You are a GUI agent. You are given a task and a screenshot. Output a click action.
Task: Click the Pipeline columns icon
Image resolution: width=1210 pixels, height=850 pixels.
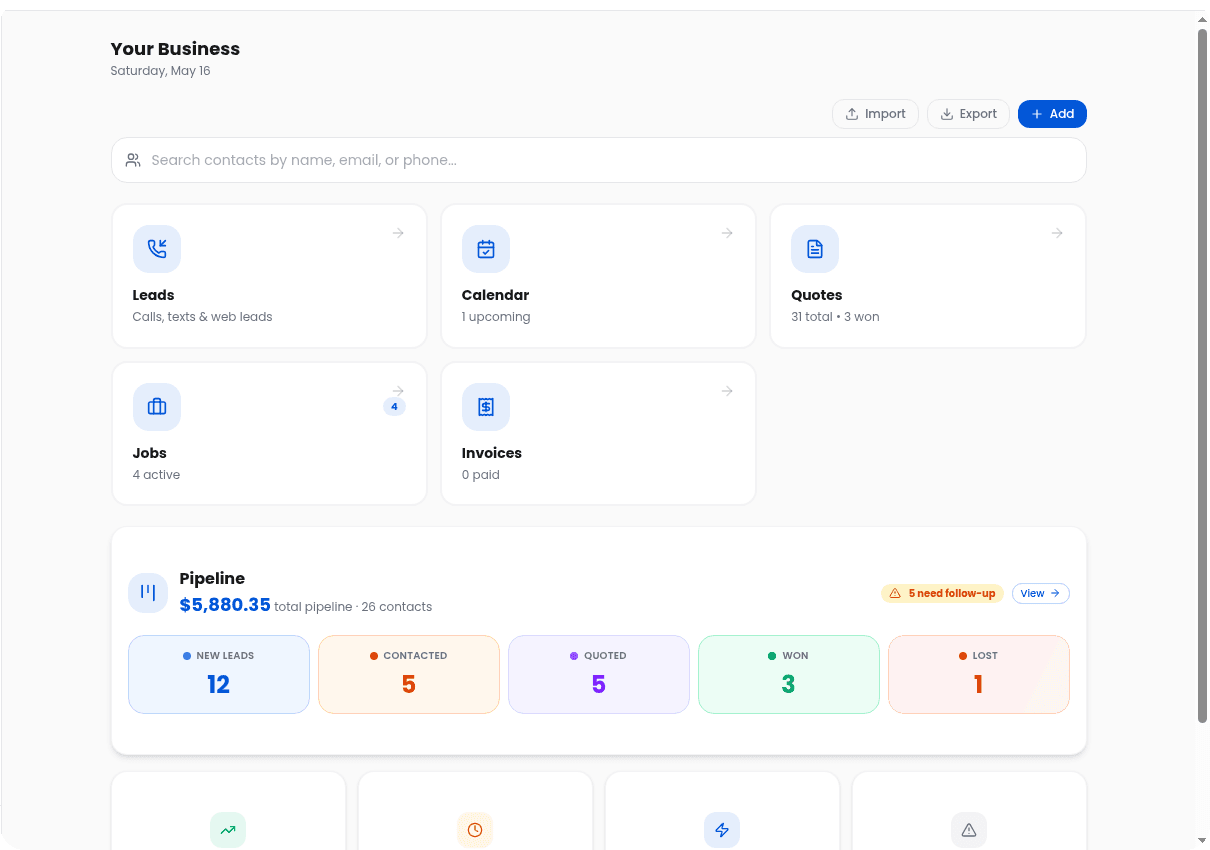pos(148,593)
